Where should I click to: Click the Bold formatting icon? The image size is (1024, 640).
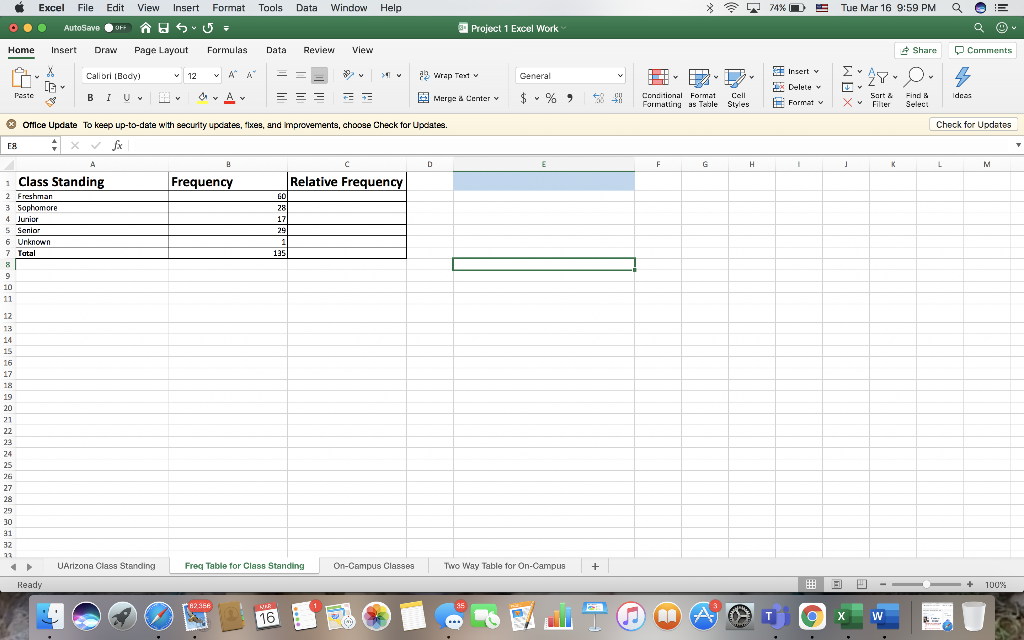(90, 97)
